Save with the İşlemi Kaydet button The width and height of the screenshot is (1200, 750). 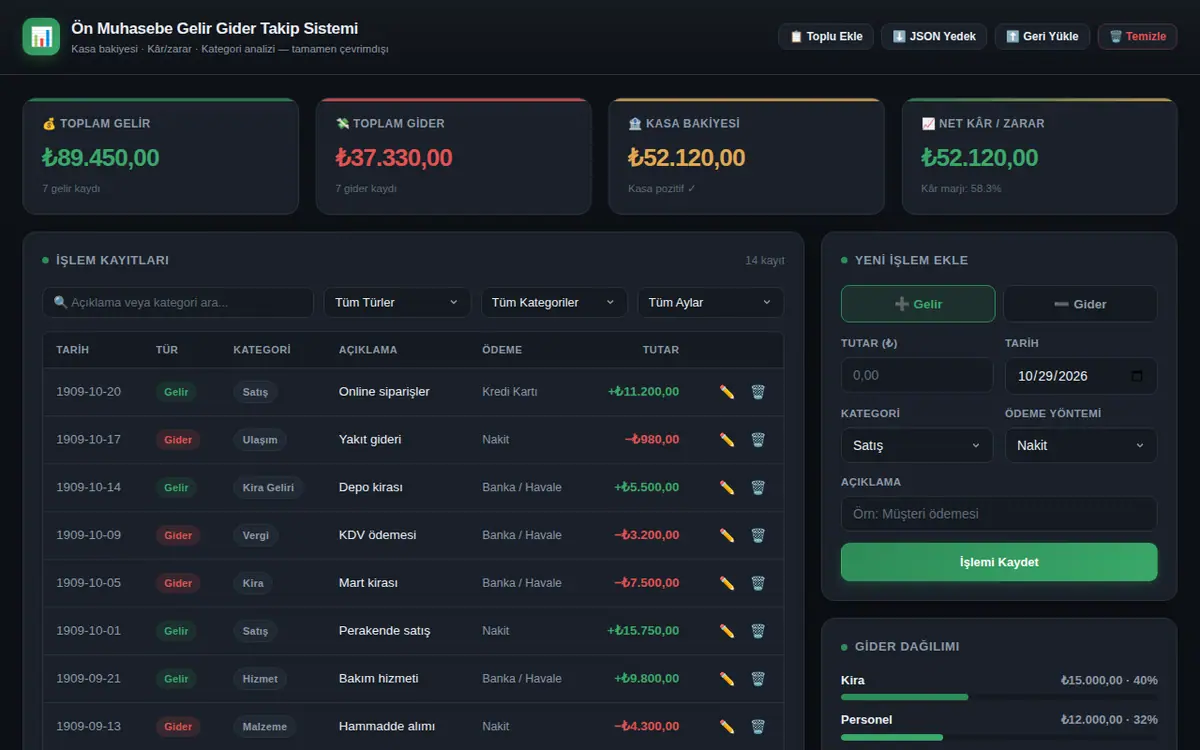999,562
